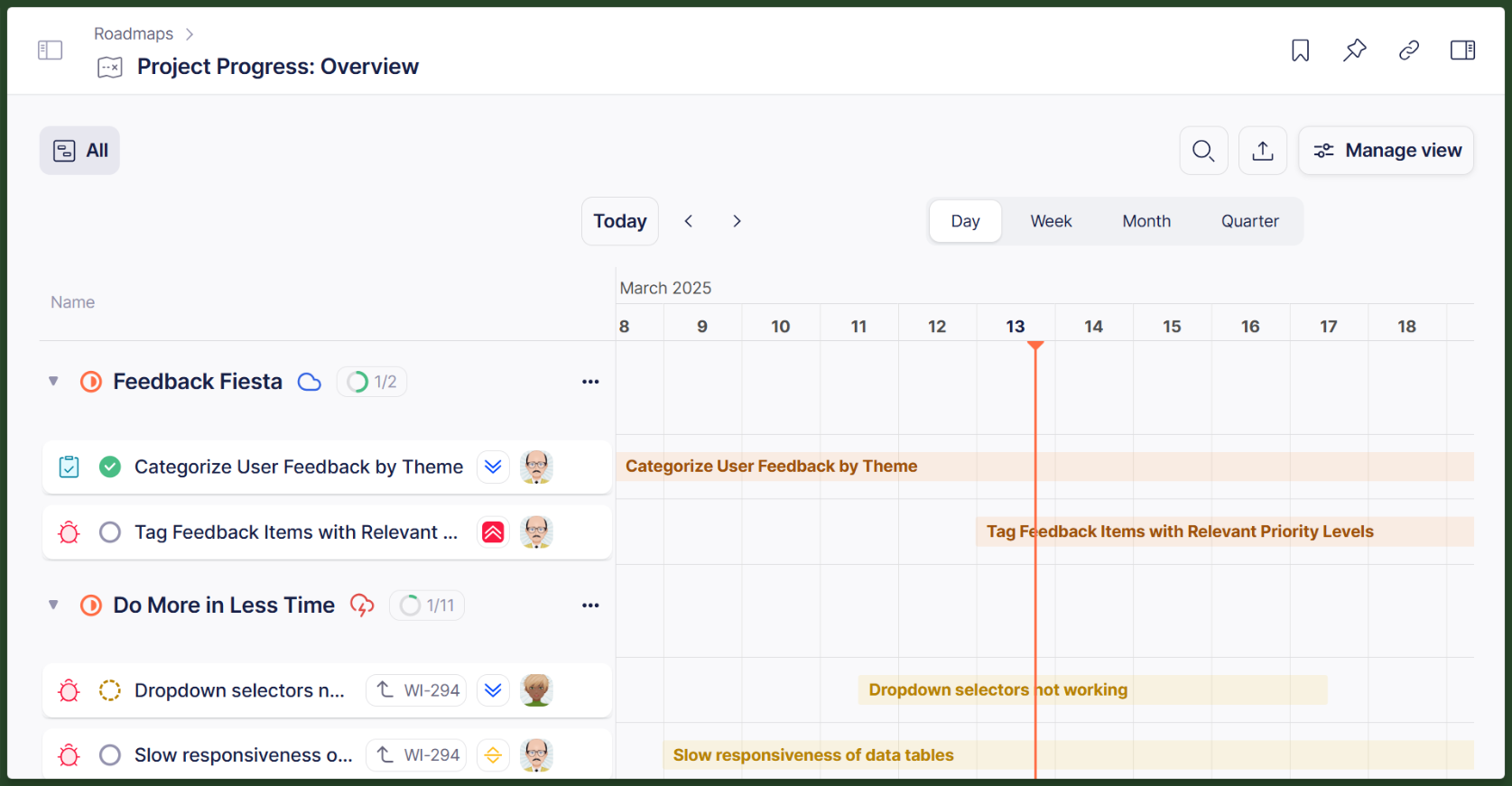This screenshot has width=1512, height=786.
Task: Switch timeline to Quarter view
Action: [1249, 221]
